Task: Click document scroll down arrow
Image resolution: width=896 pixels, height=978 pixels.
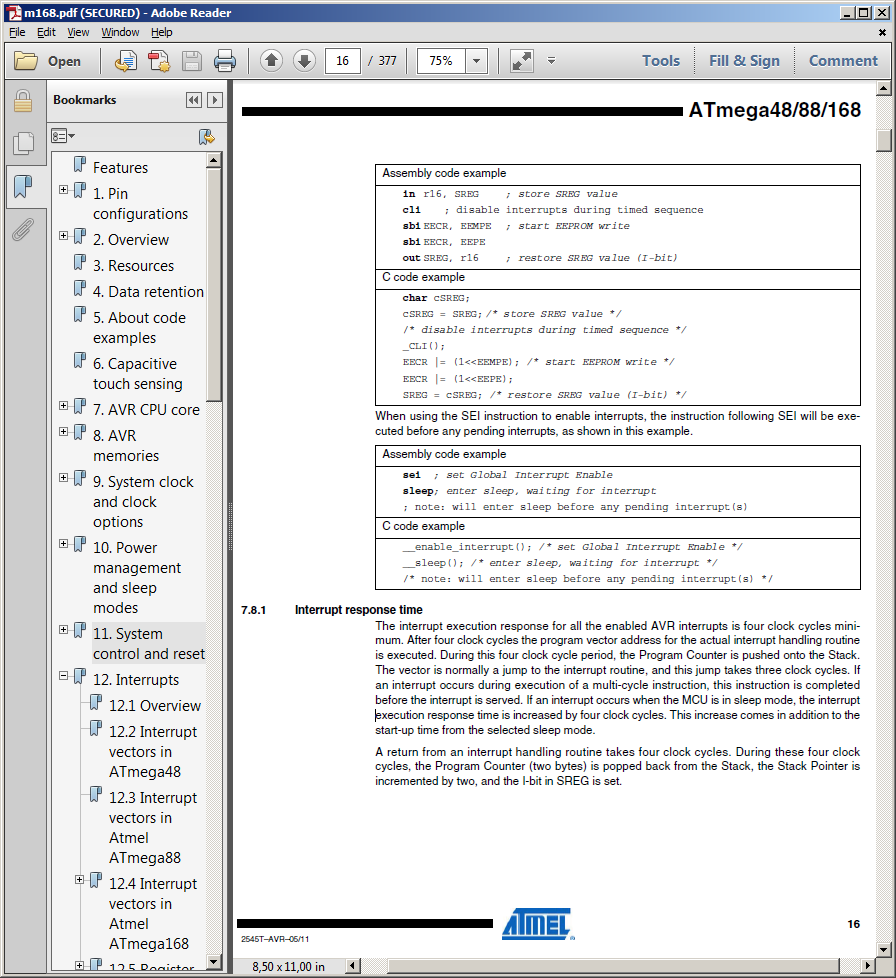Action: pos(884,950)
